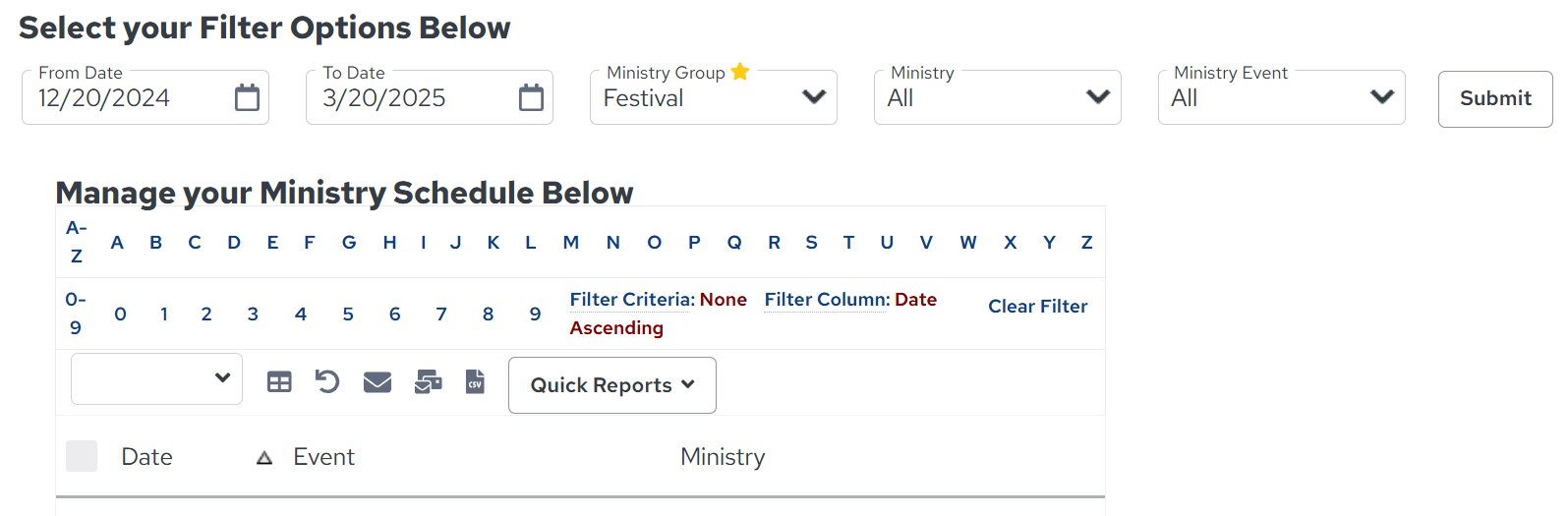Click the Clear Filter link
Viewport: 1568px width, 516px height.
[1038, 306]
